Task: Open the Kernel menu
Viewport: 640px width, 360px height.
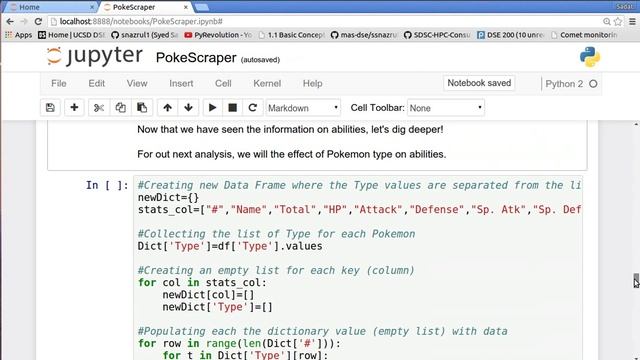Action: 267,84
